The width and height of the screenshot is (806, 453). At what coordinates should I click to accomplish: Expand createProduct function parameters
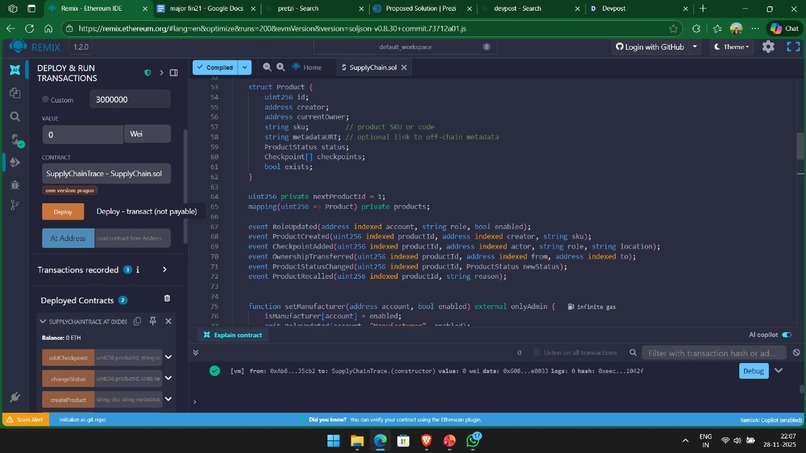coord(168,399)
